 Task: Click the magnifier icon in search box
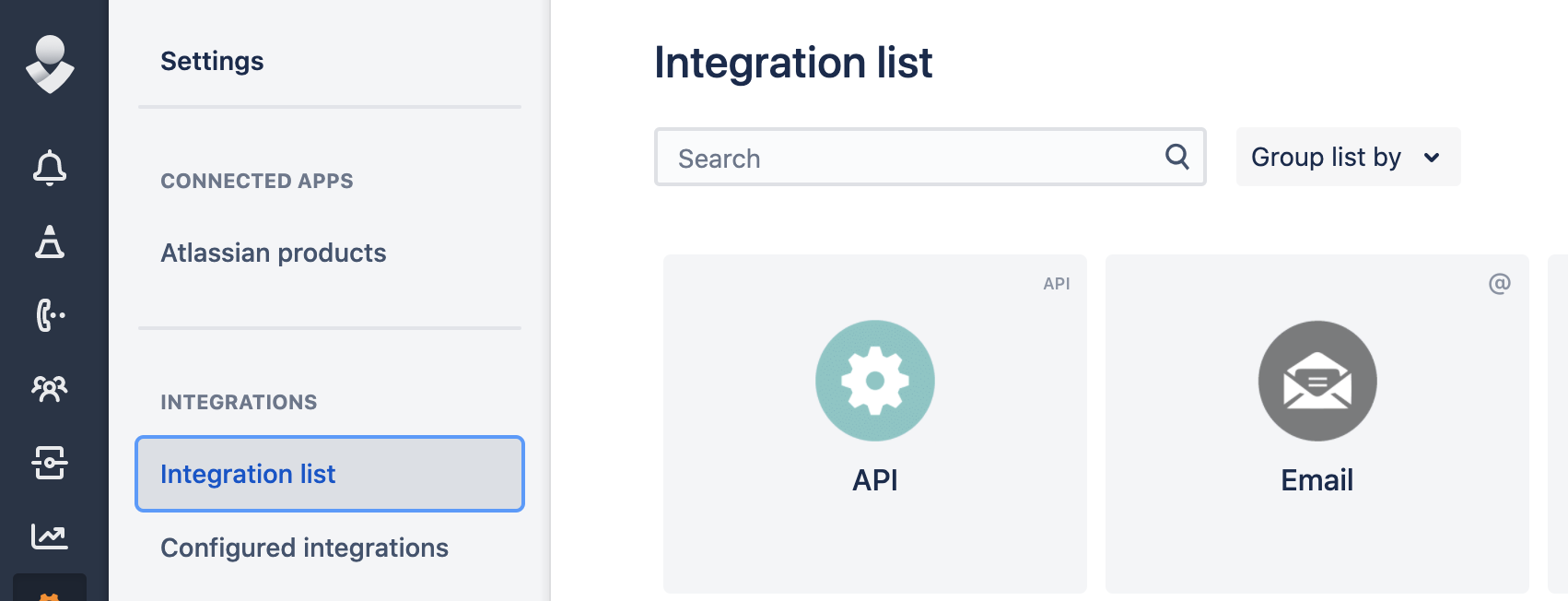[1176, 157]
